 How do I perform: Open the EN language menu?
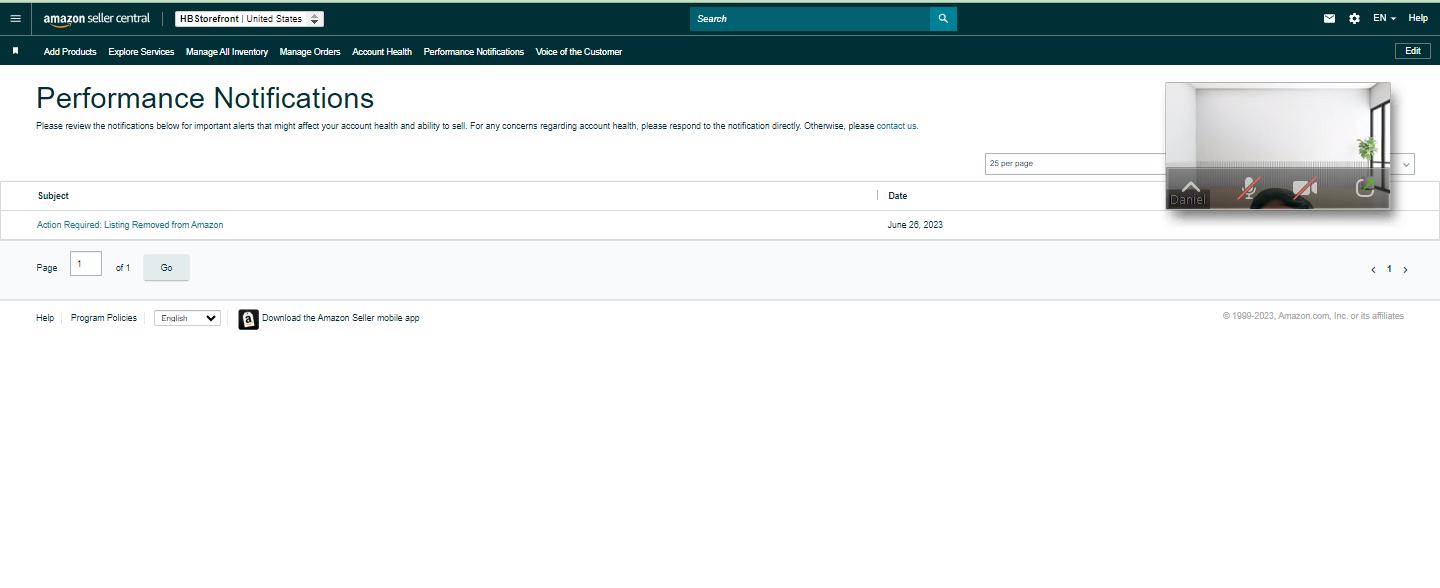pyautogui.click(x=1384, y=18)
